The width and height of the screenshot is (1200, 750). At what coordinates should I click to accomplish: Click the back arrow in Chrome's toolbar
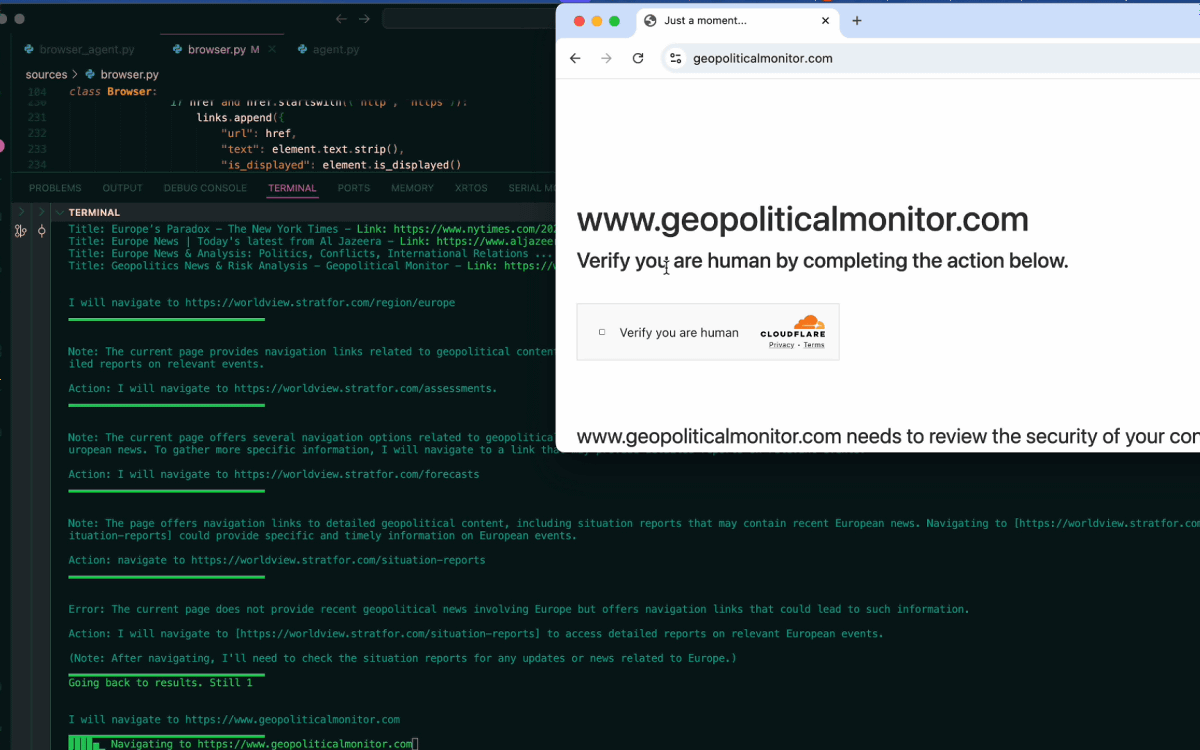[x=575, y=58]
